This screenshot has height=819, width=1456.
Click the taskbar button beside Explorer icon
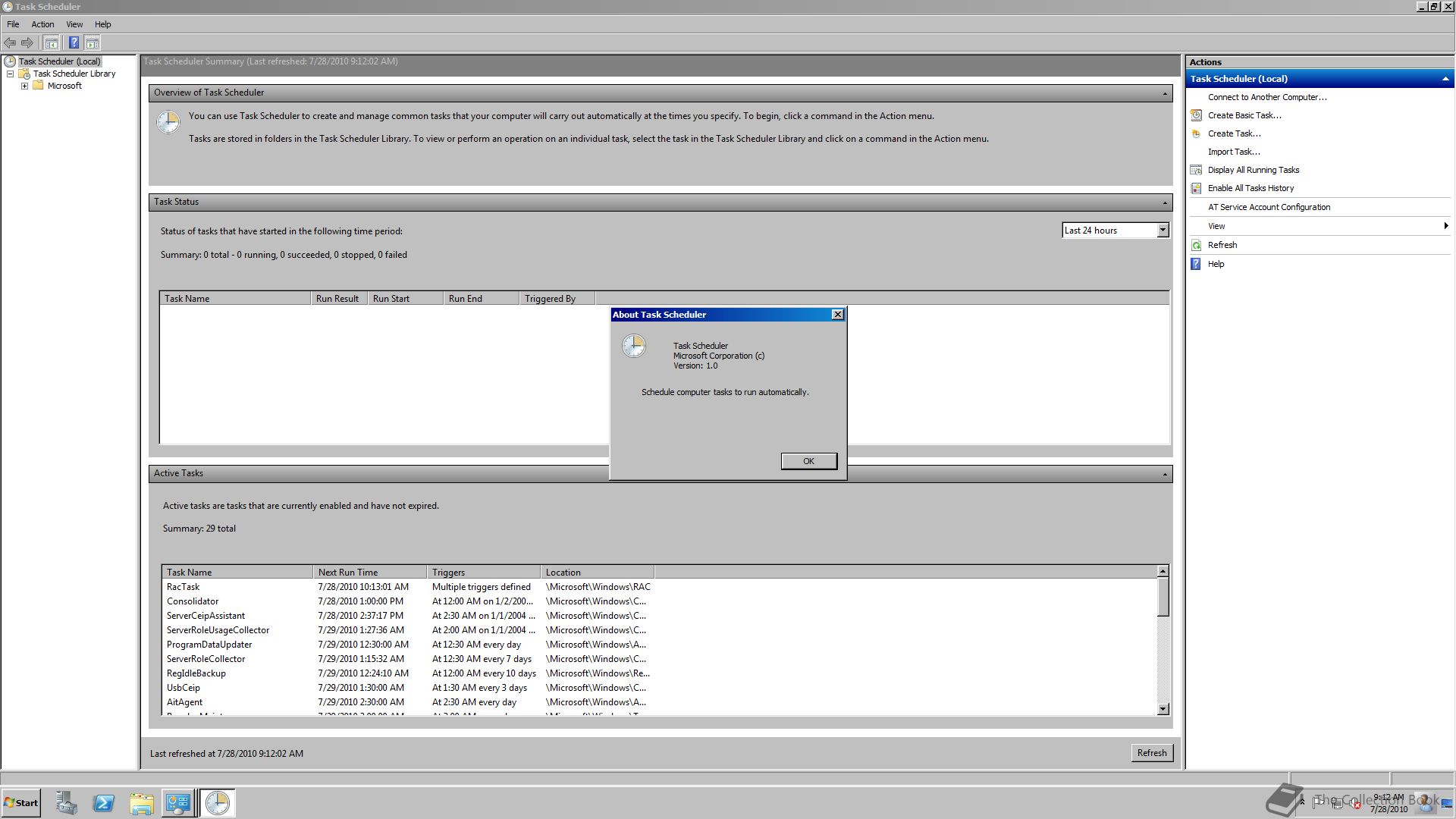click(x=178, y=803)
